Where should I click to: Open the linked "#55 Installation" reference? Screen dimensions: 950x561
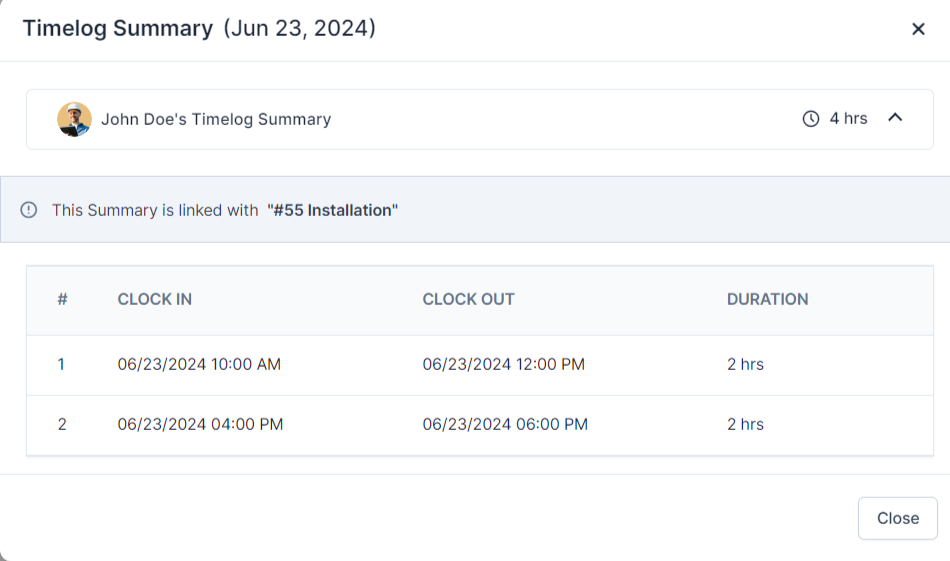click(332, 210)
